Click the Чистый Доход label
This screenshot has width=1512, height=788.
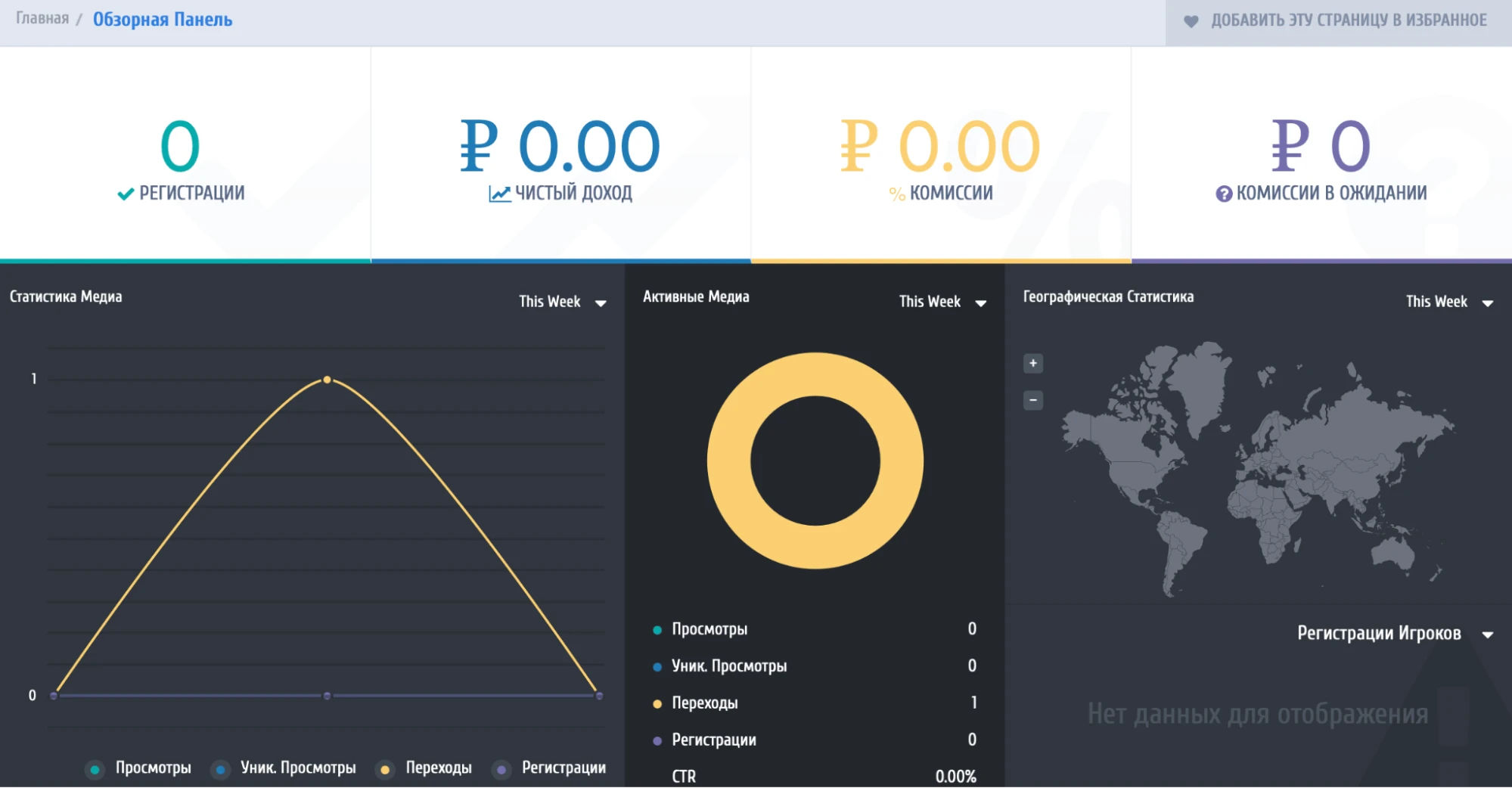click(x=573, y=194)
